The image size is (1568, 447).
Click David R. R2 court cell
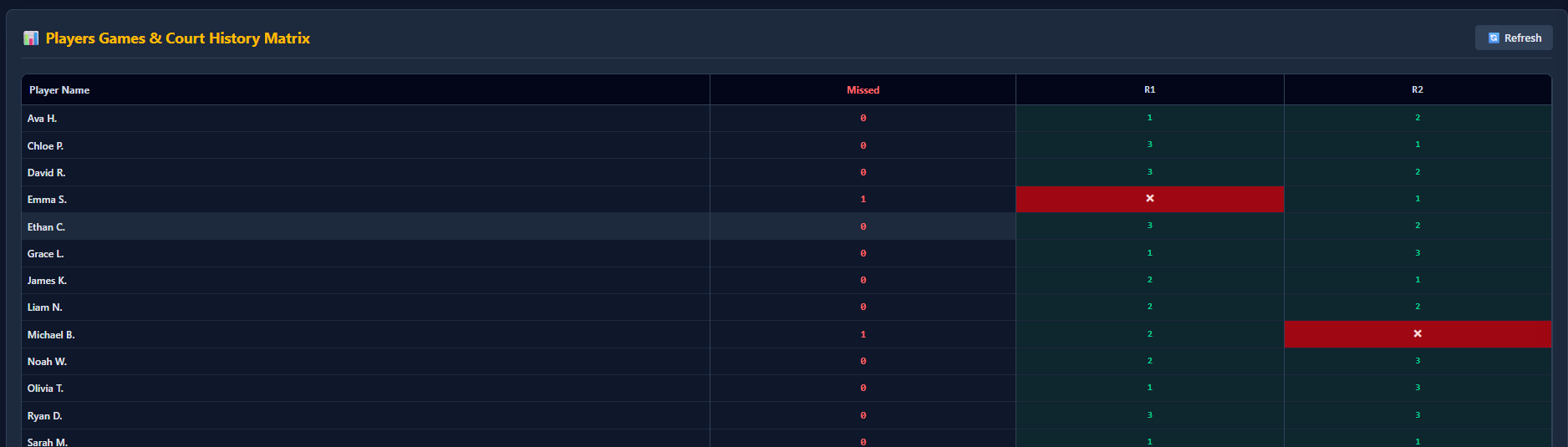pos(1418,172)
